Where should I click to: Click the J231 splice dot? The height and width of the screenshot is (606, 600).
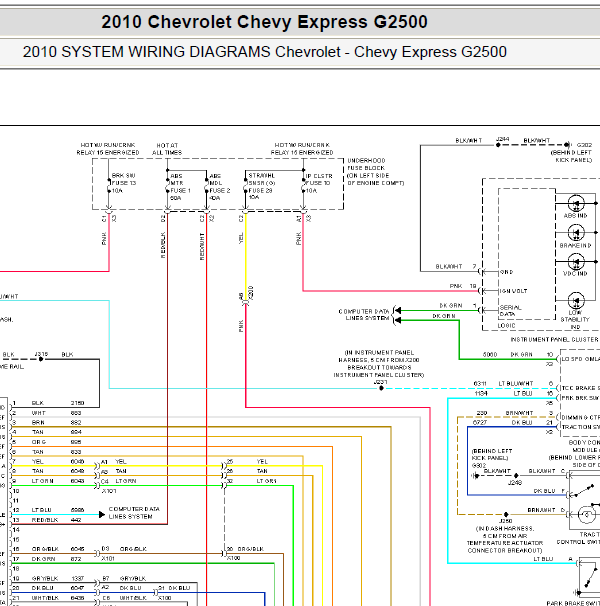pyautogui.click(x=381, y=388)
